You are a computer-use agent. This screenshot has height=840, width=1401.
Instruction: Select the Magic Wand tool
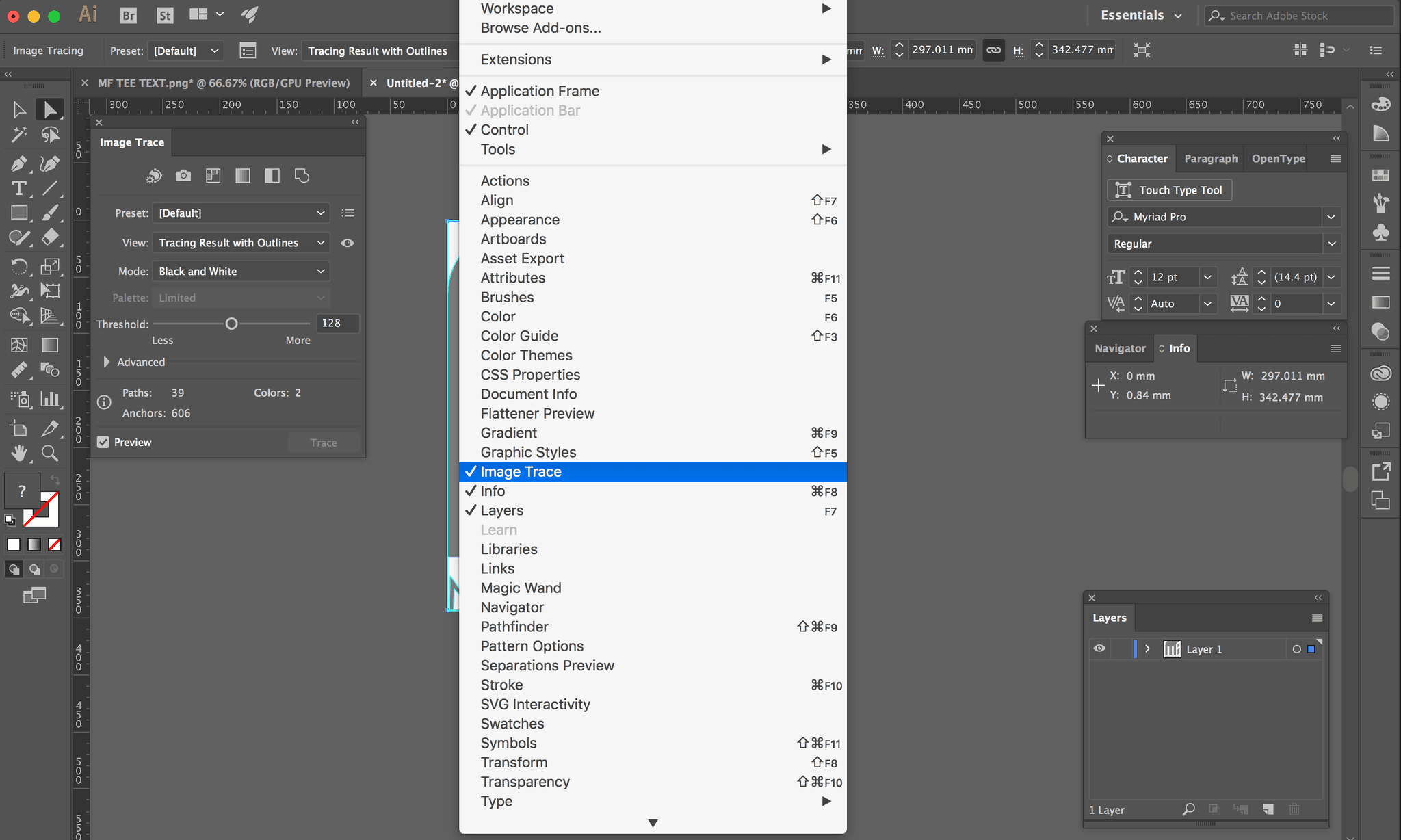[19, 135]
